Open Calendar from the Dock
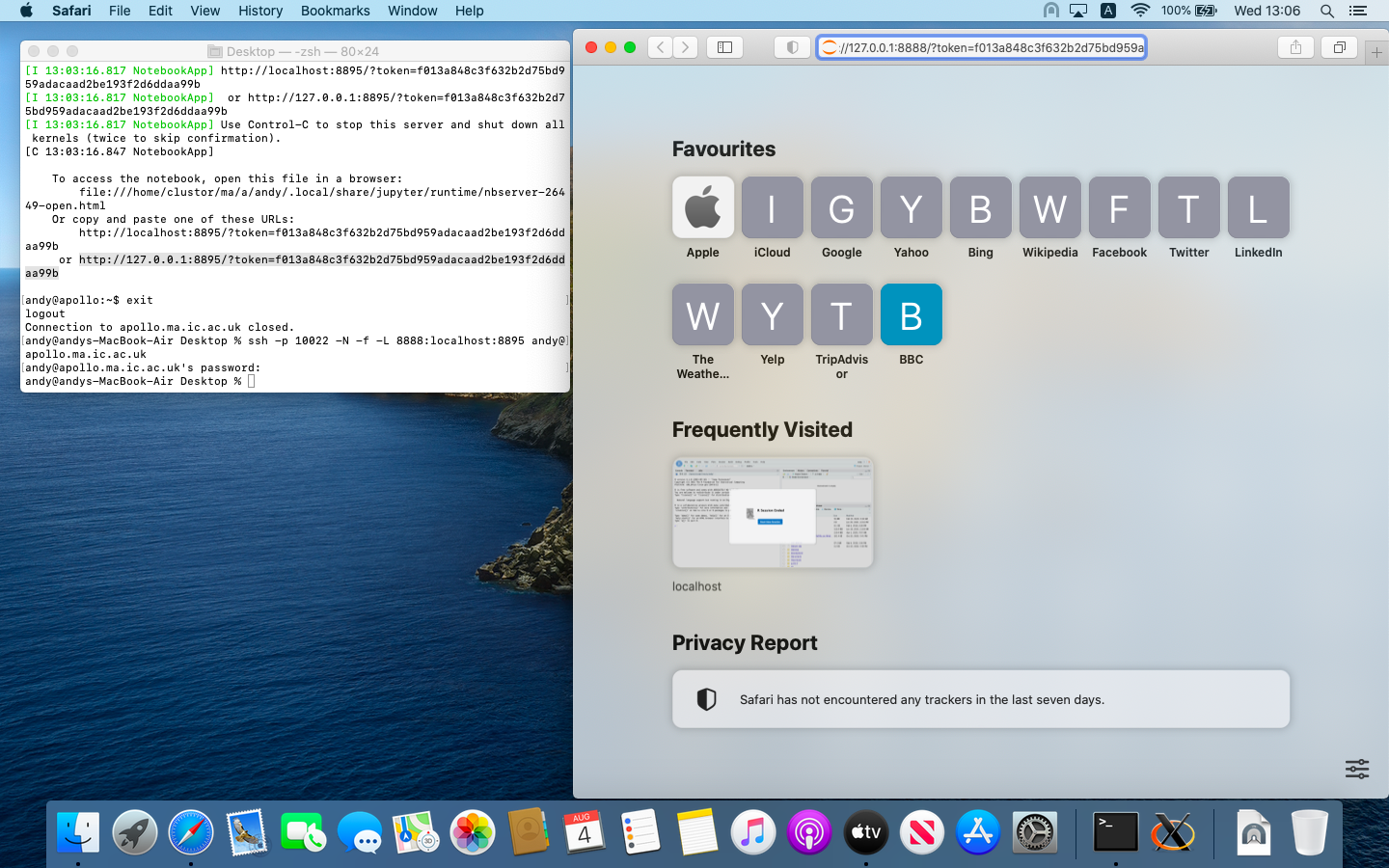The width and height of the screenshot is (1389, 868). click(x=585, y=832)
